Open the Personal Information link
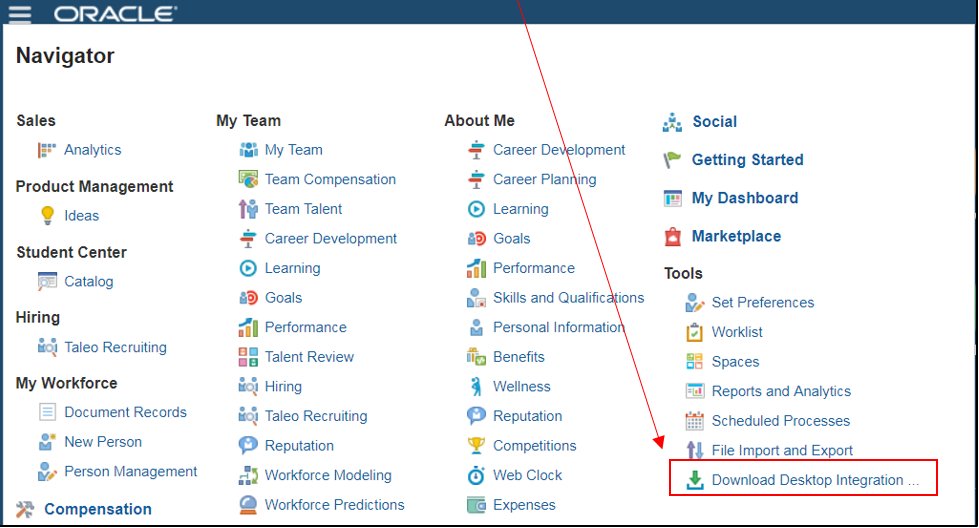The height and width of the screenshot is (528, 979). 559,327
